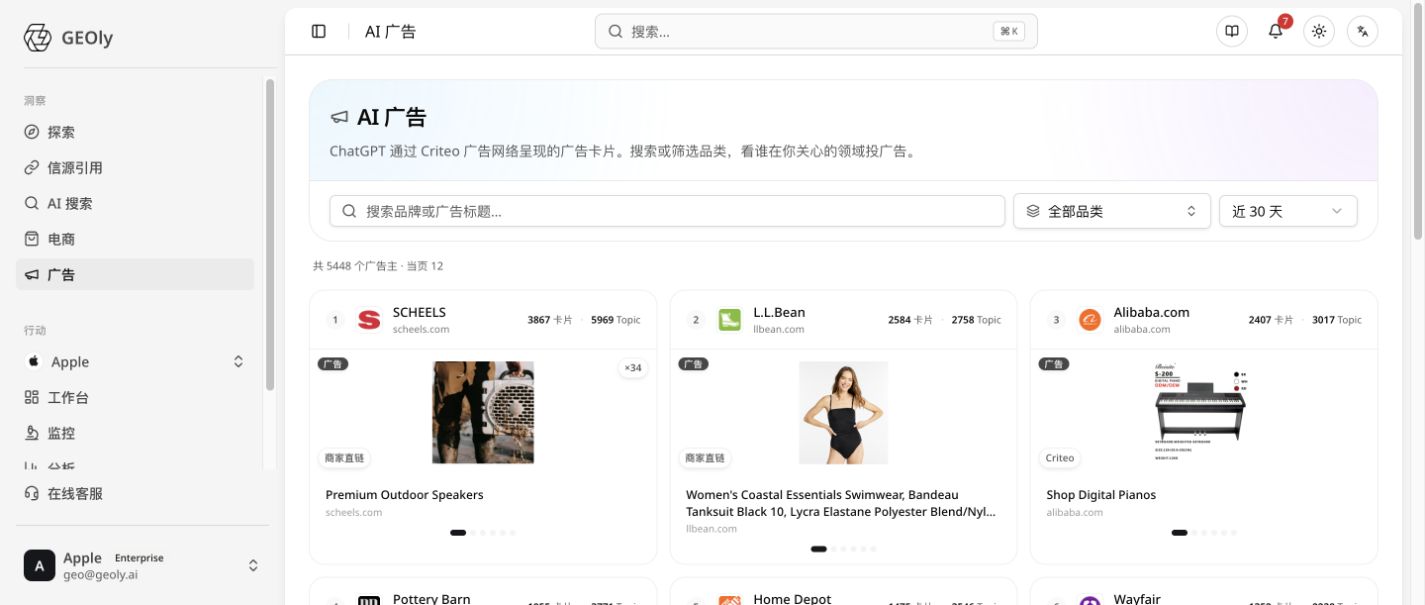Click the 工作台 grid icon in sidebar
This screenshot has width=1425, height=605.
(32, 397)
